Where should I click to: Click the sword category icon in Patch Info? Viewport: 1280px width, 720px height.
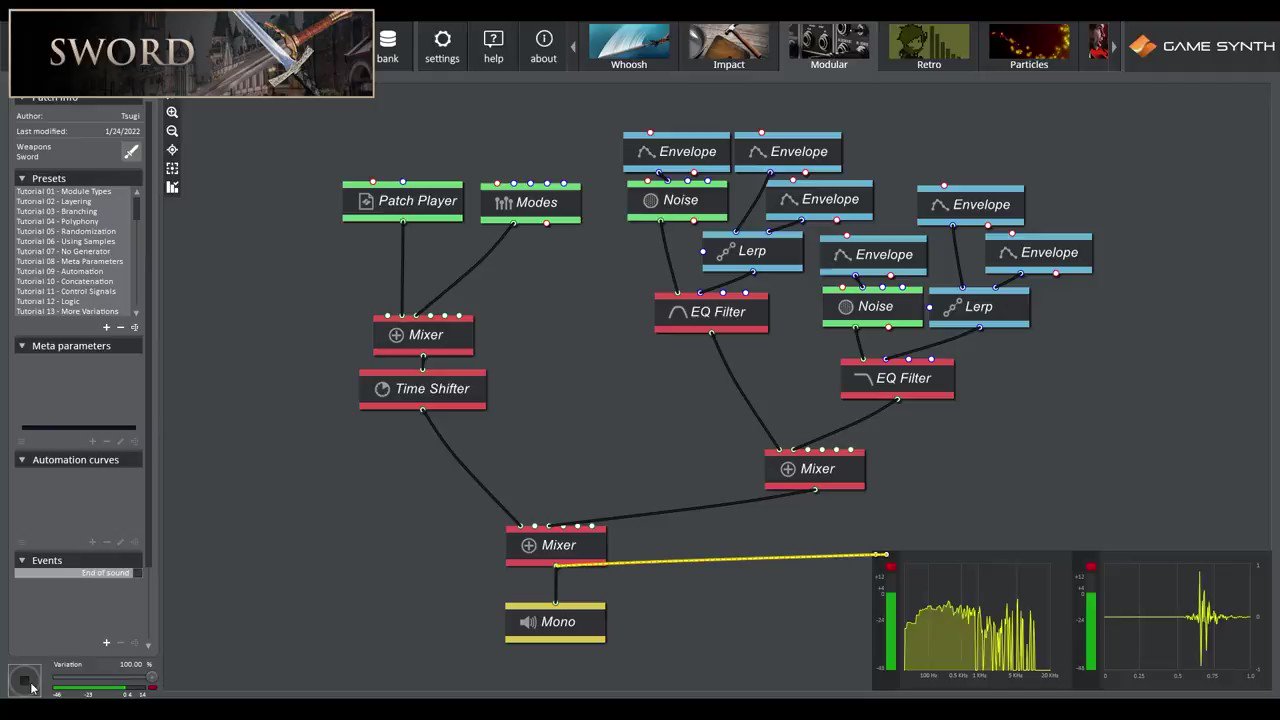(x=131, y=152)
